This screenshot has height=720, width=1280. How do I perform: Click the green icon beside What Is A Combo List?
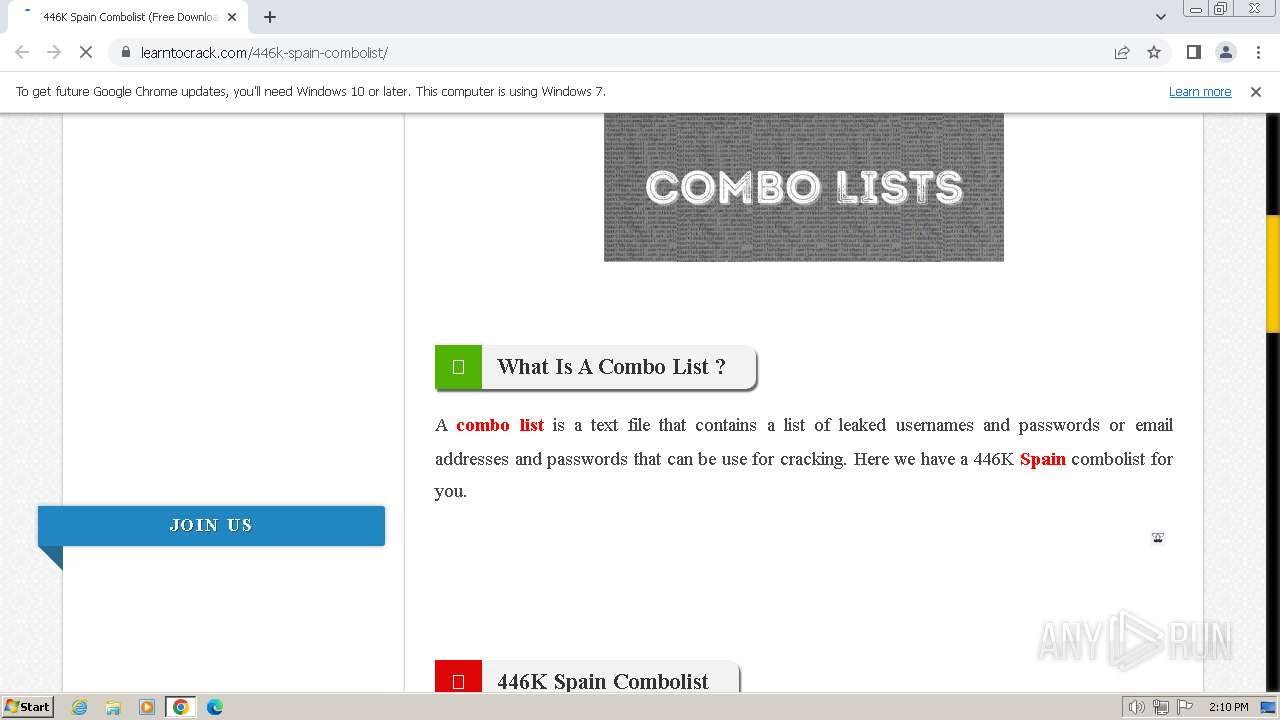(x=458, y=367)
